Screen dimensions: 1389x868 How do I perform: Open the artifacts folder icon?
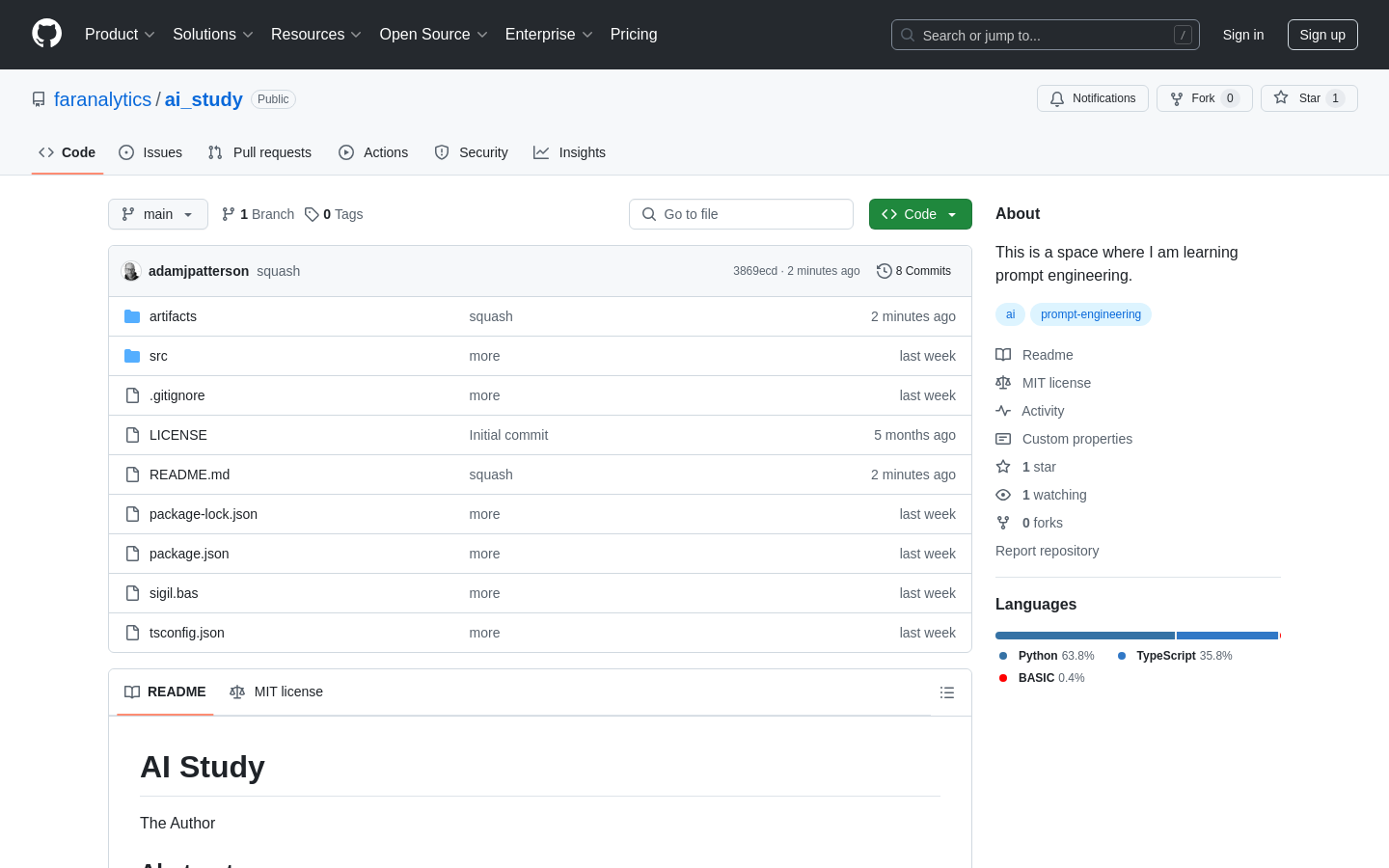coord(132,316)
